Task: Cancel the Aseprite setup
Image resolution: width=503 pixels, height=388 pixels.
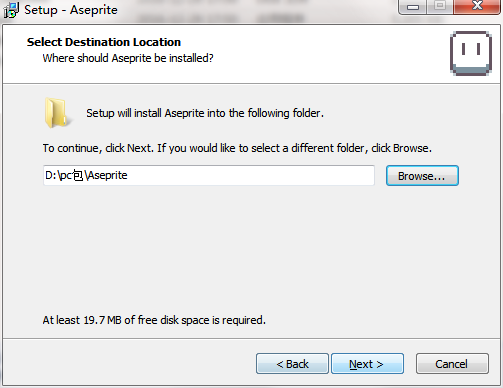Action: (x=452, y=364)
